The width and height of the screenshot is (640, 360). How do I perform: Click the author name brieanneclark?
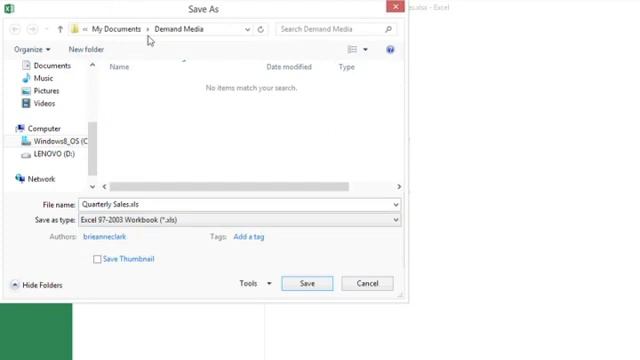[104, 237]
